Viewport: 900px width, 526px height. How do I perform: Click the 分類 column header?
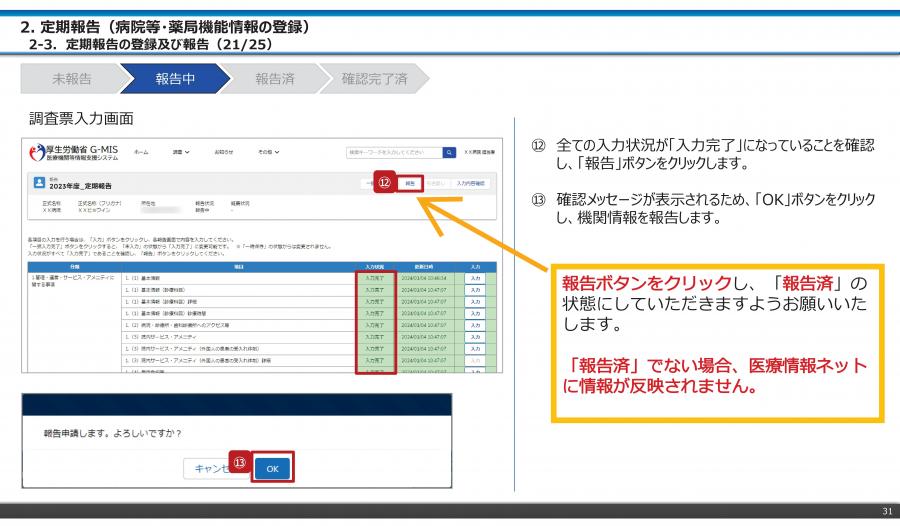[75, 267]
